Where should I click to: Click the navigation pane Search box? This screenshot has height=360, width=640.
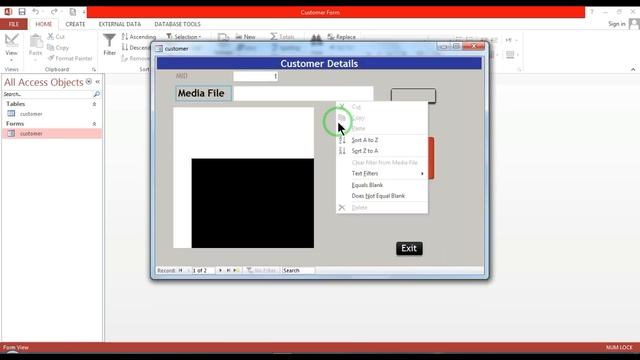[x=47, y=94]
